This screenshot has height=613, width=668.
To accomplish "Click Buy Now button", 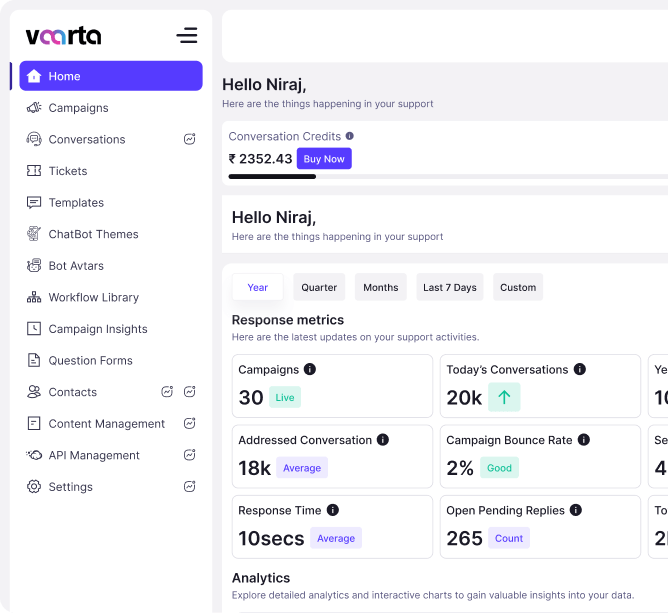I will click(x=324, y=158).
